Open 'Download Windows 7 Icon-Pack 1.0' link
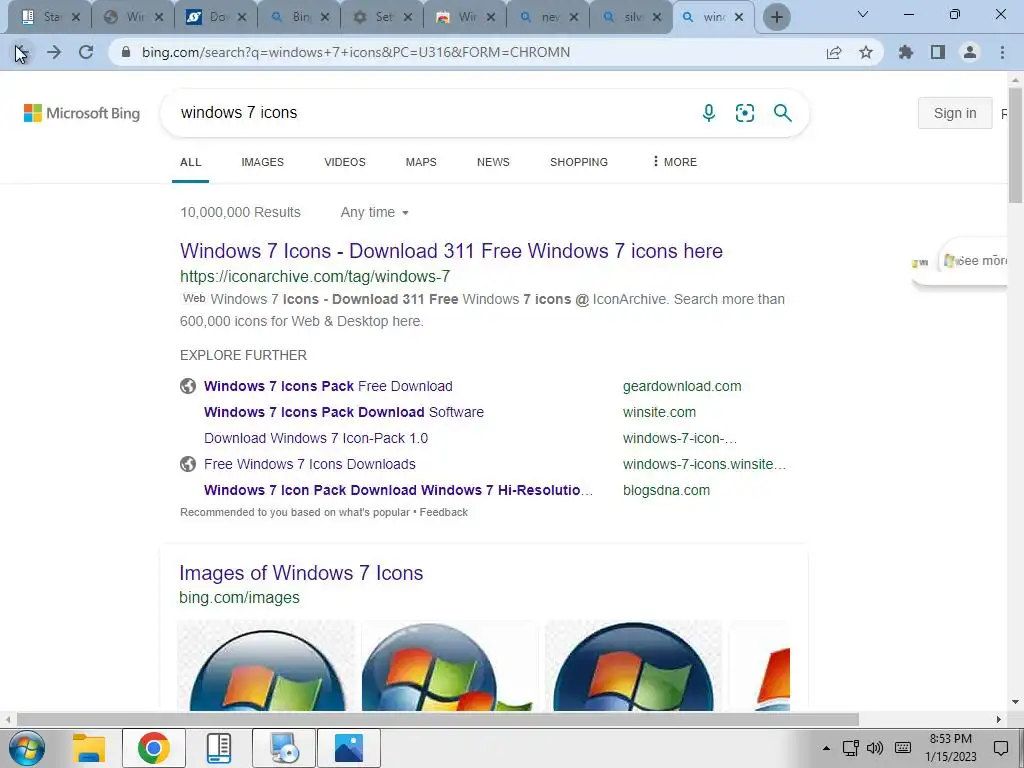This screenshot has height=768, width=1024. (x=316, y=438)
